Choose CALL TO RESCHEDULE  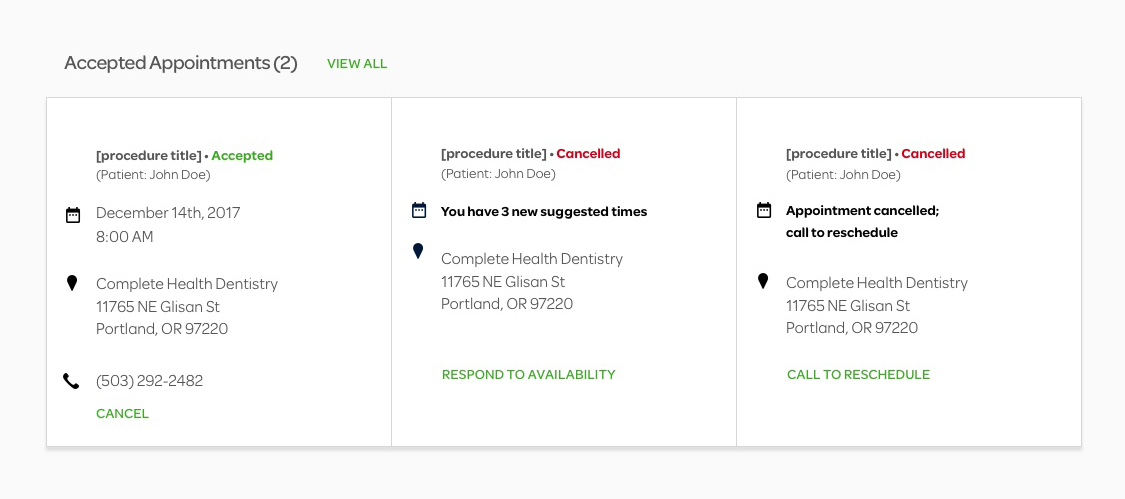point(858,375)
